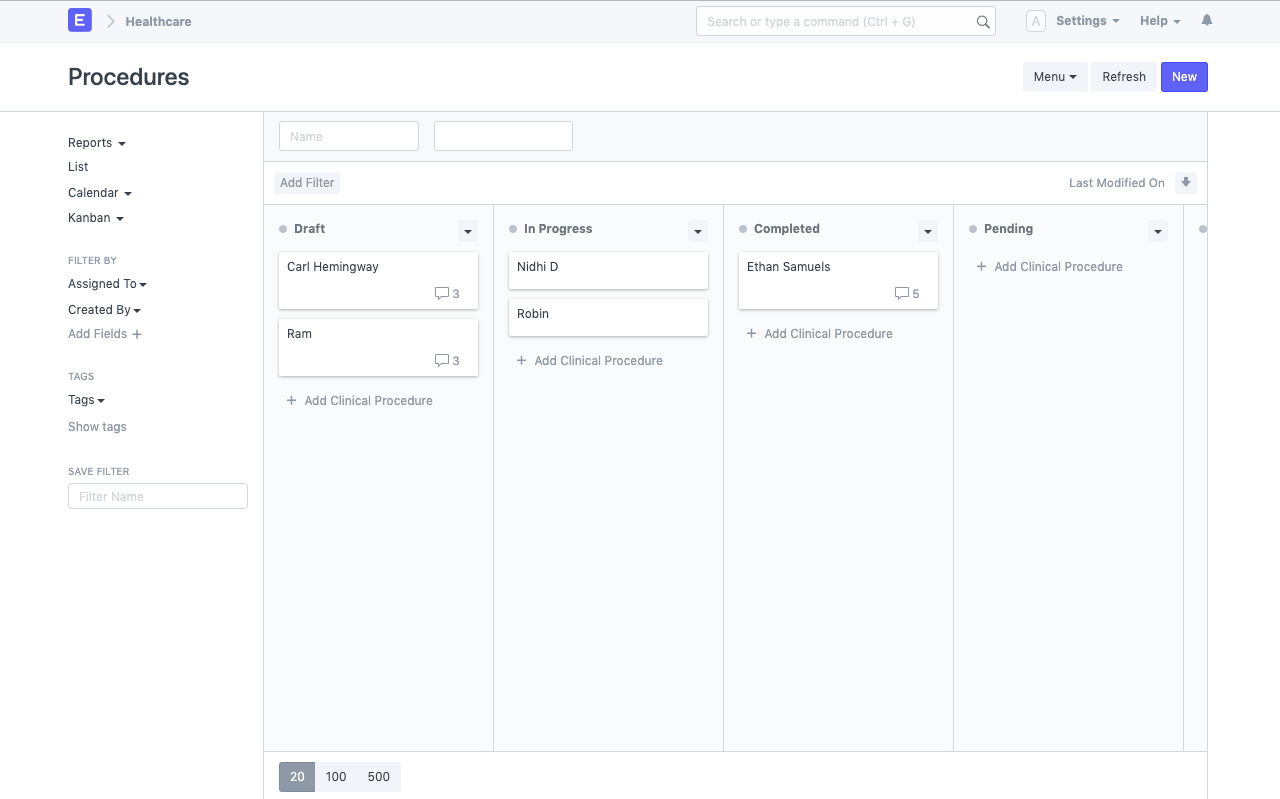Open notifications bell icon
The height and width of the screenshot is (799, 1280).
[x=1207, y=20]
